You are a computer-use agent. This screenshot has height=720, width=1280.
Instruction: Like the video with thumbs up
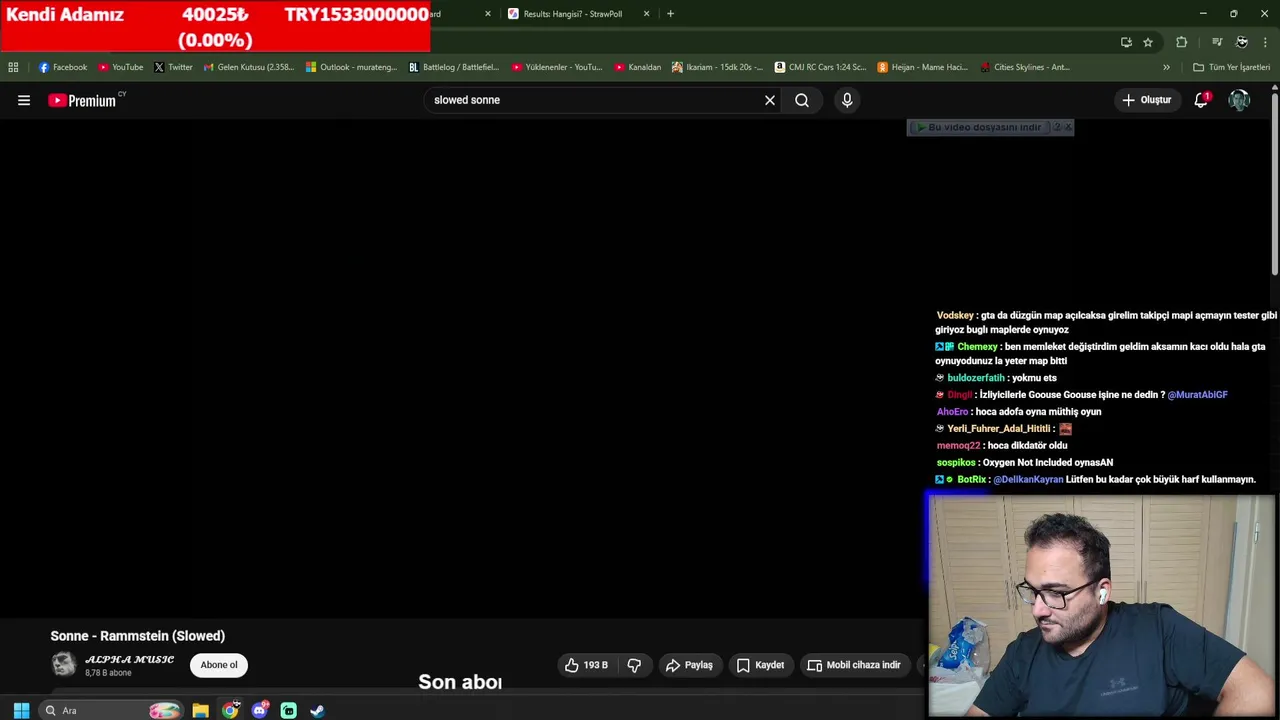pyautogui.click(x=586, y=665)
